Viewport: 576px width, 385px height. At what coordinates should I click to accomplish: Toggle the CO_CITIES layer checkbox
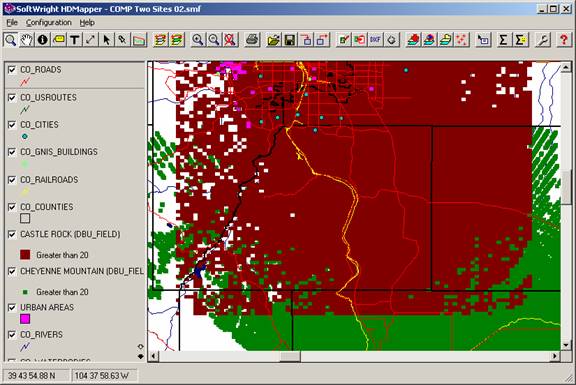tap(12, 125)
